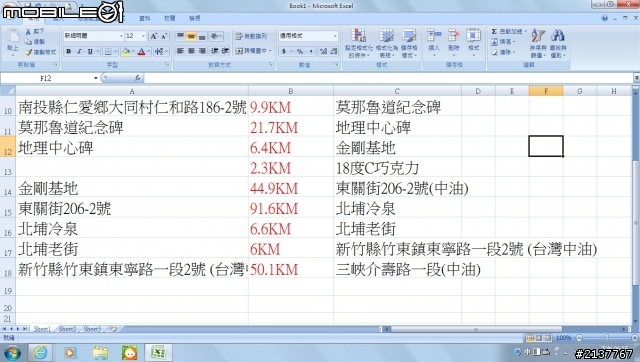Center text horizontally
This screenshot has width=640, height=362.
click(191, 51)
